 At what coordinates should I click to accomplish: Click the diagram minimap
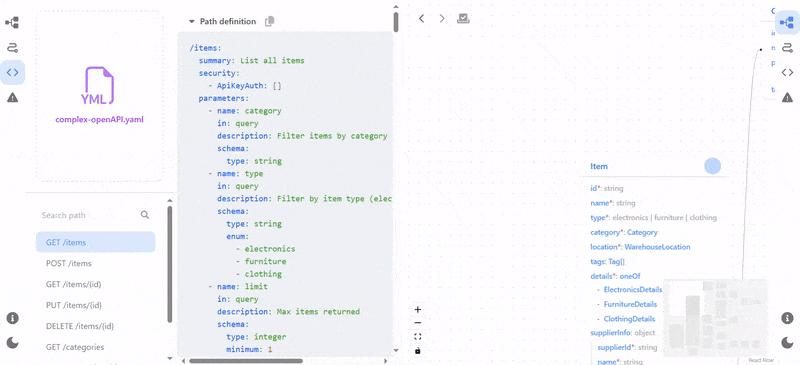[715, 317]
